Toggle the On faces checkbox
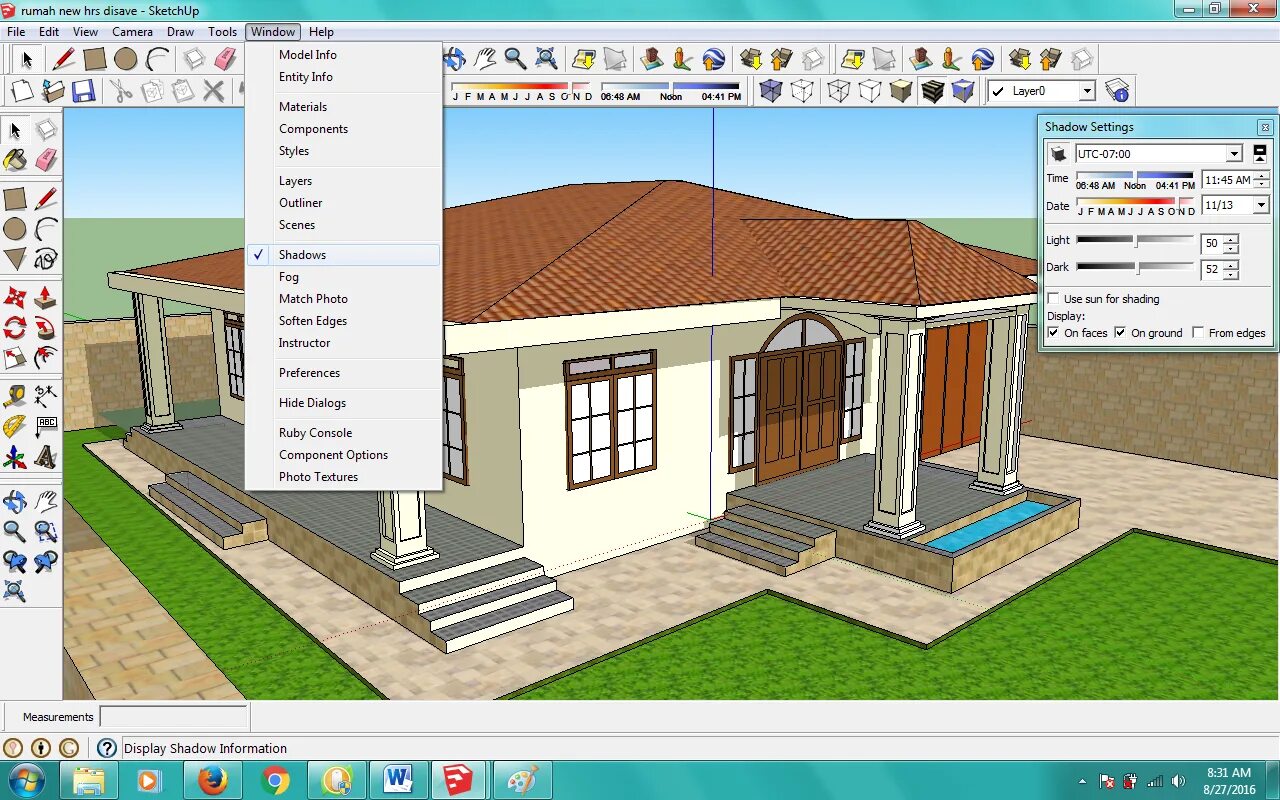Image resolution: width=1280 pixels, height=800 pixels. click(1053, 333)
